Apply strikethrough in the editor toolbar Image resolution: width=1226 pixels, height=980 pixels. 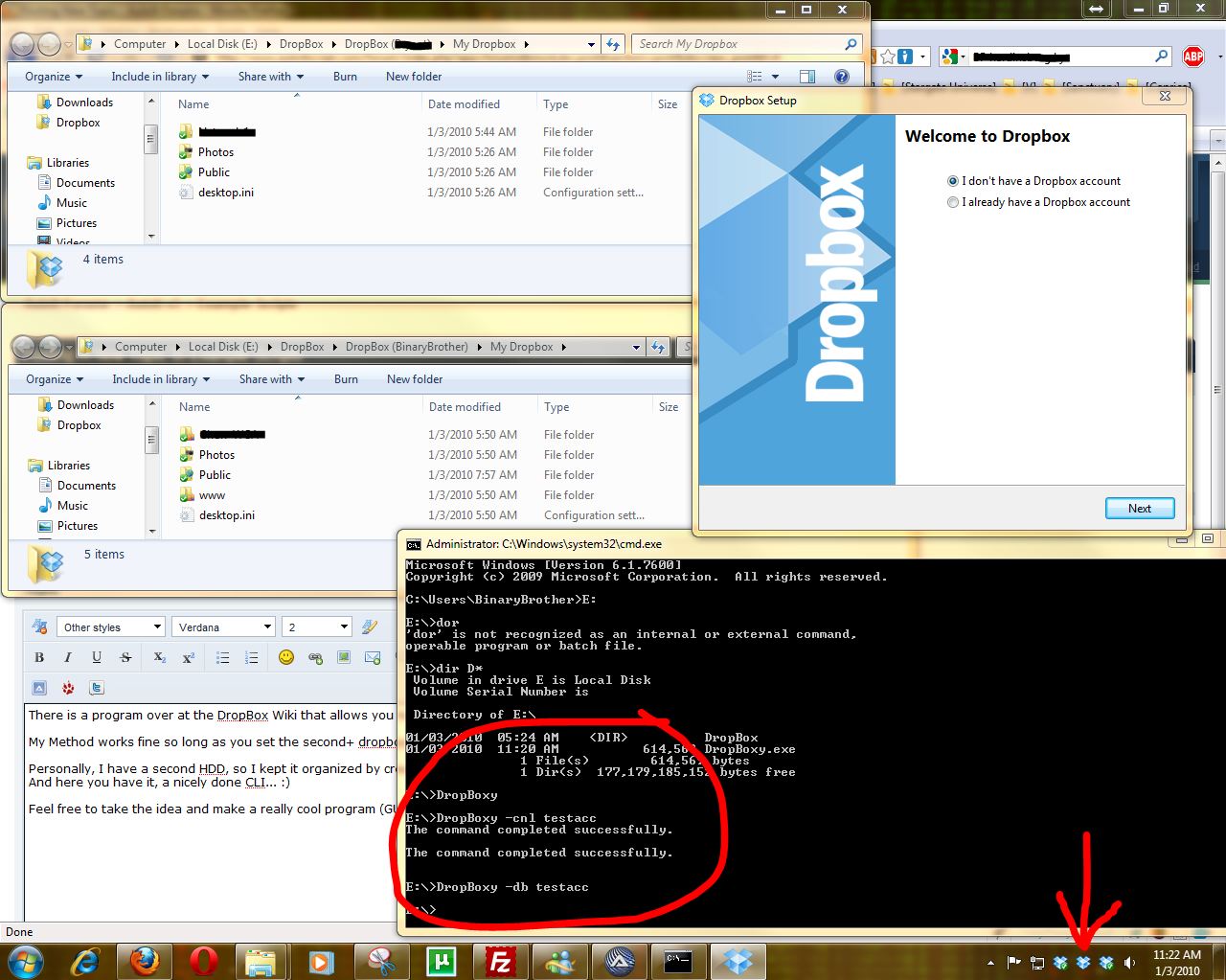pyautogui.click(x=125, y=657)
